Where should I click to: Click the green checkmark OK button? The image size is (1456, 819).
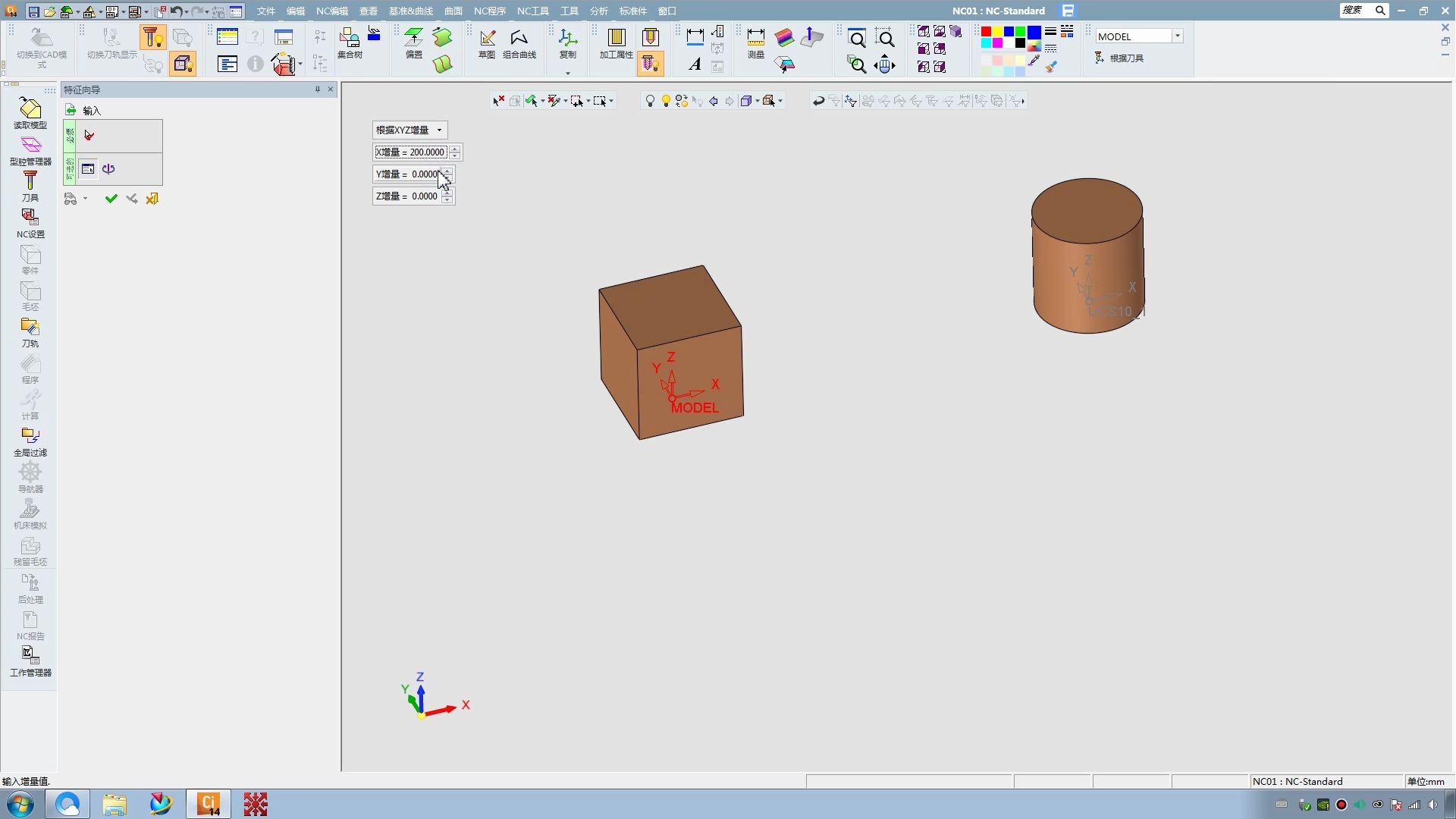(111, 199)
